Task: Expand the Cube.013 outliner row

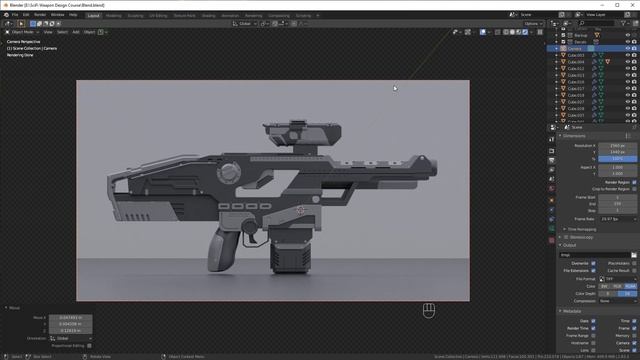Action: click(556, 75)
